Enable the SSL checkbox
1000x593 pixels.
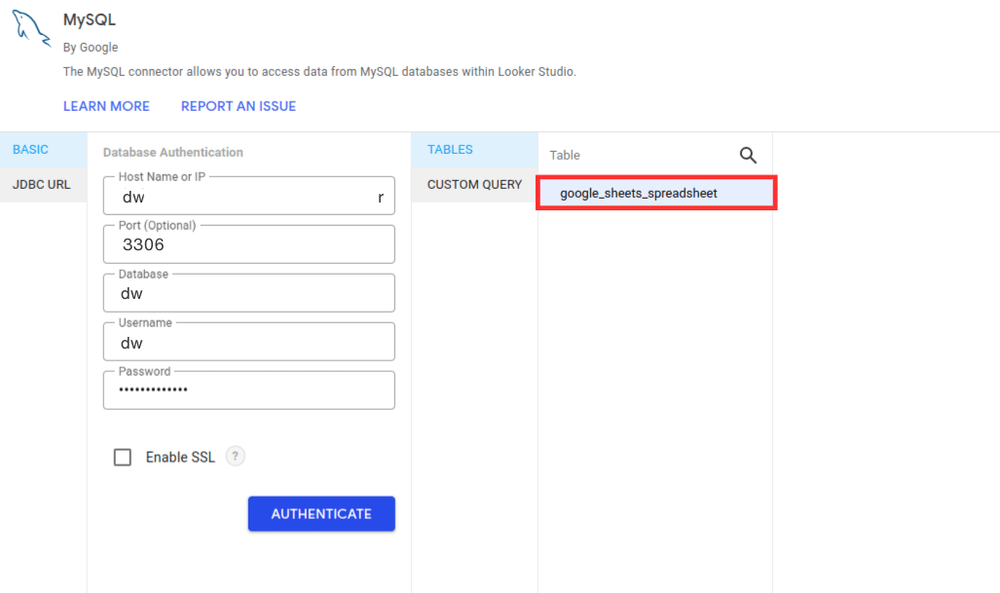coord(122,456)
